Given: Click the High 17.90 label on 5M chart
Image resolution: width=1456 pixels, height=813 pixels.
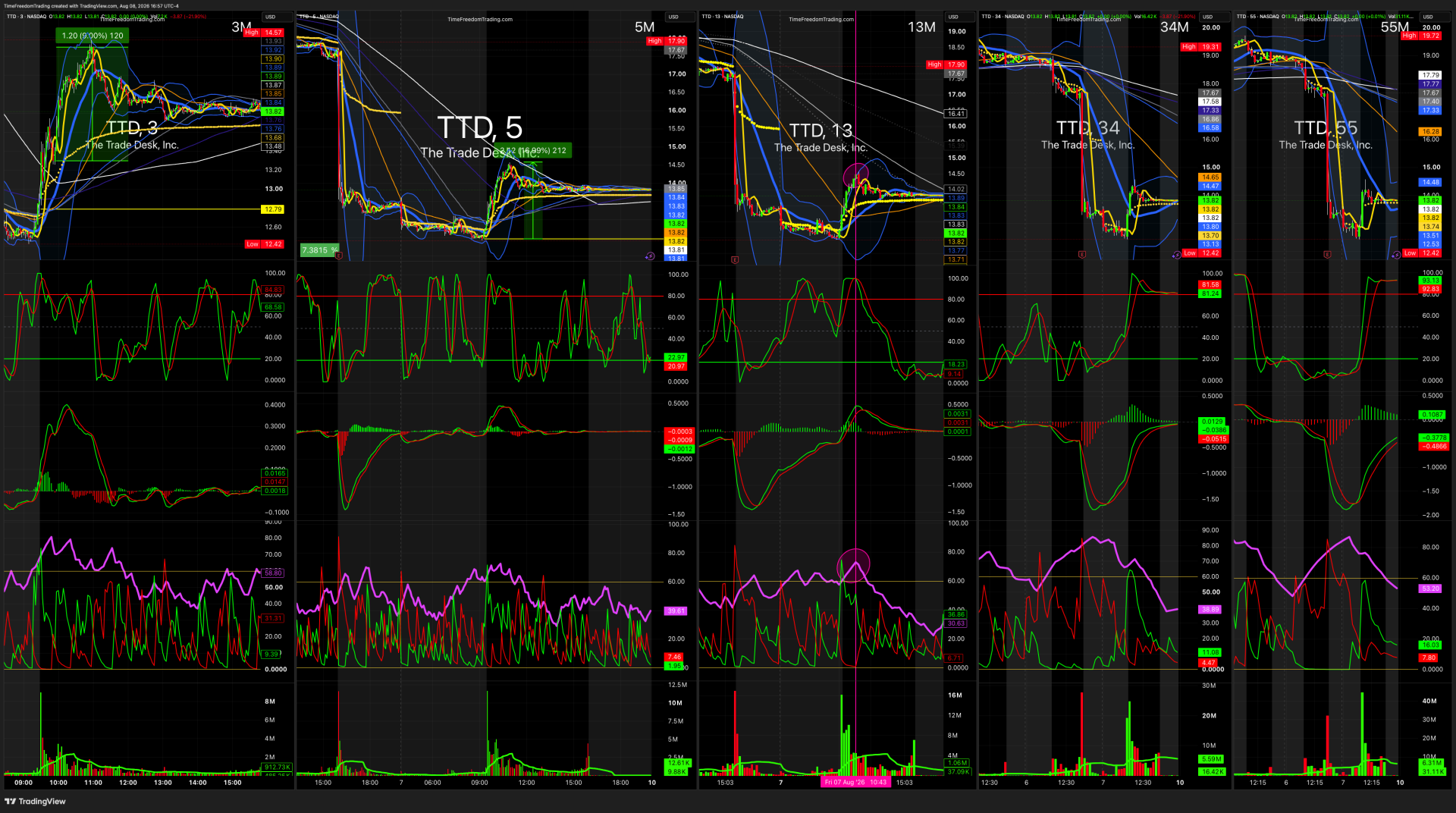Looking at the screenshot, I should tap(667, 41).
